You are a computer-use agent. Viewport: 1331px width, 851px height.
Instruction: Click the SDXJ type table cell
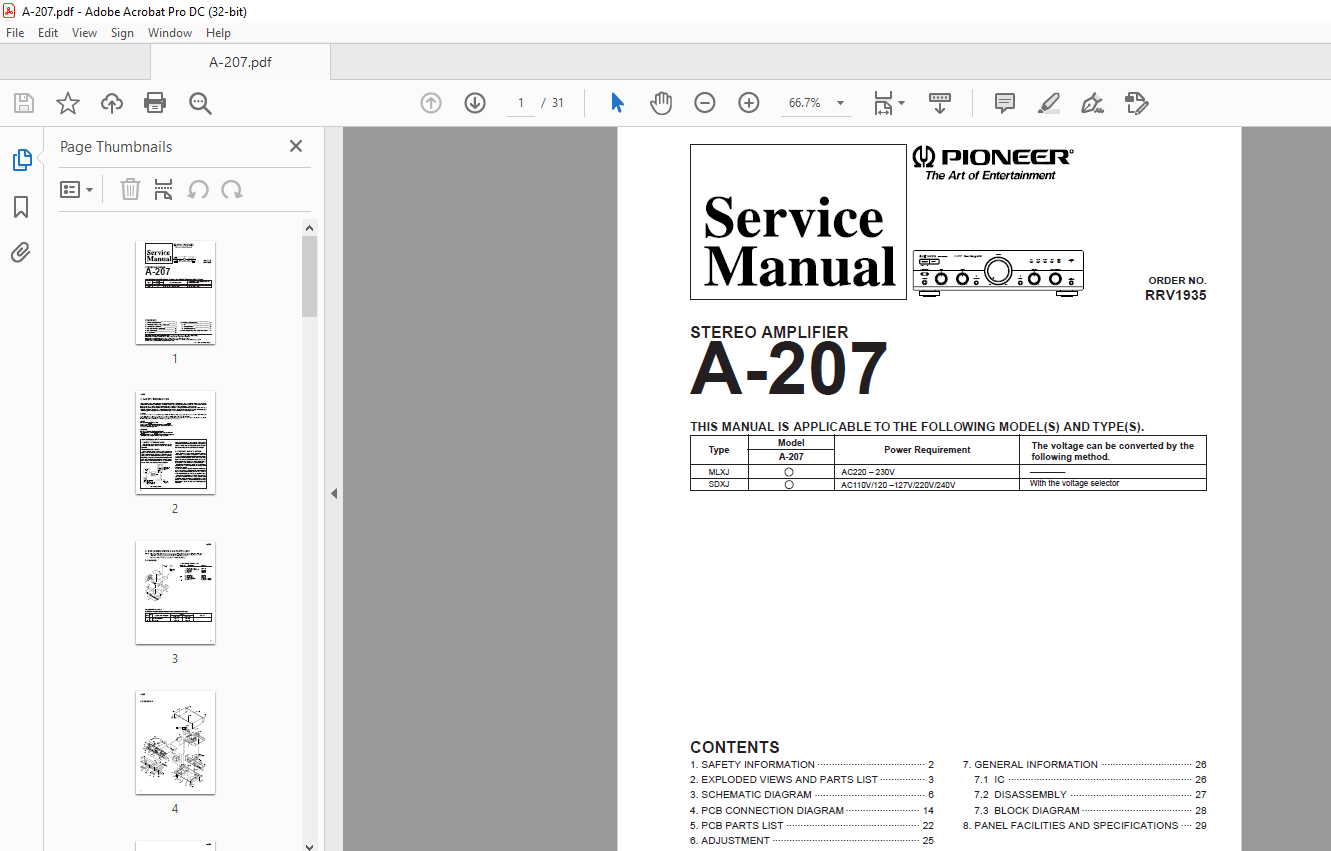(x=719, y=484)
